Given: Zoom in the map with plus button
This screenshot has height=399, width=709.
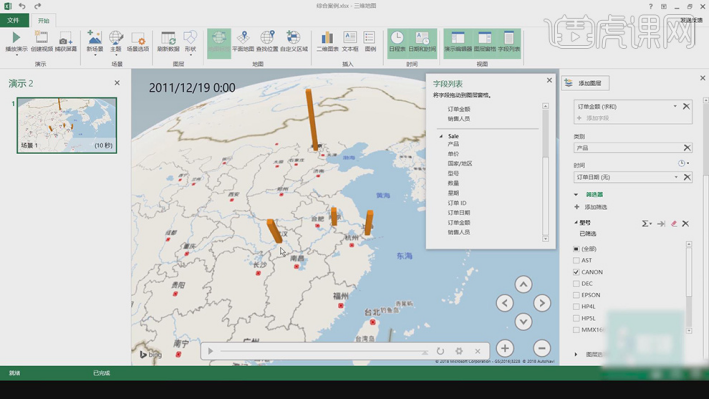Looking at the screenshot, I should pos(505,348).
